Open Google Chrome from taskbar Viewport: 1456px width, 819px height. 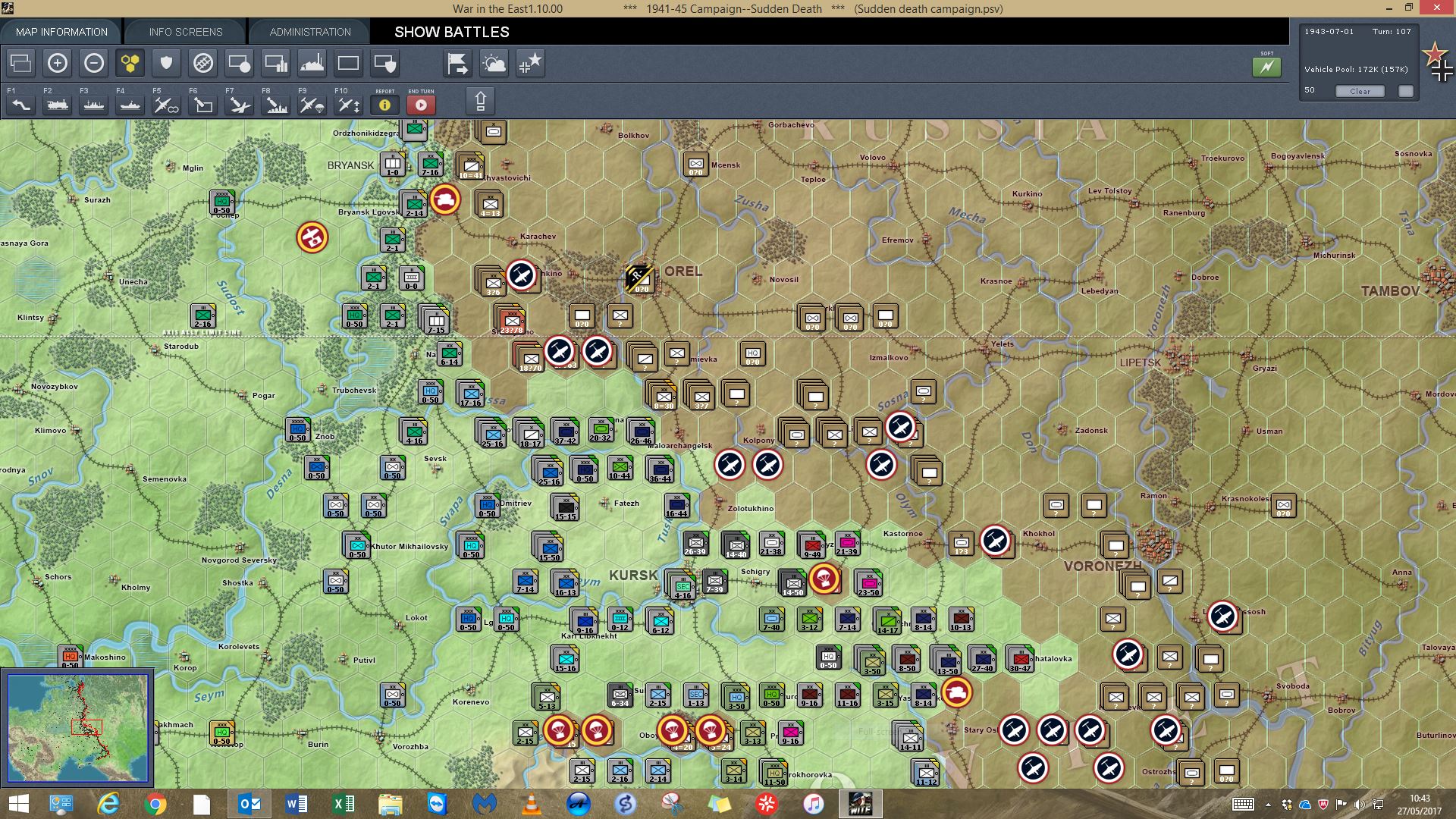[x=155, y=804]
